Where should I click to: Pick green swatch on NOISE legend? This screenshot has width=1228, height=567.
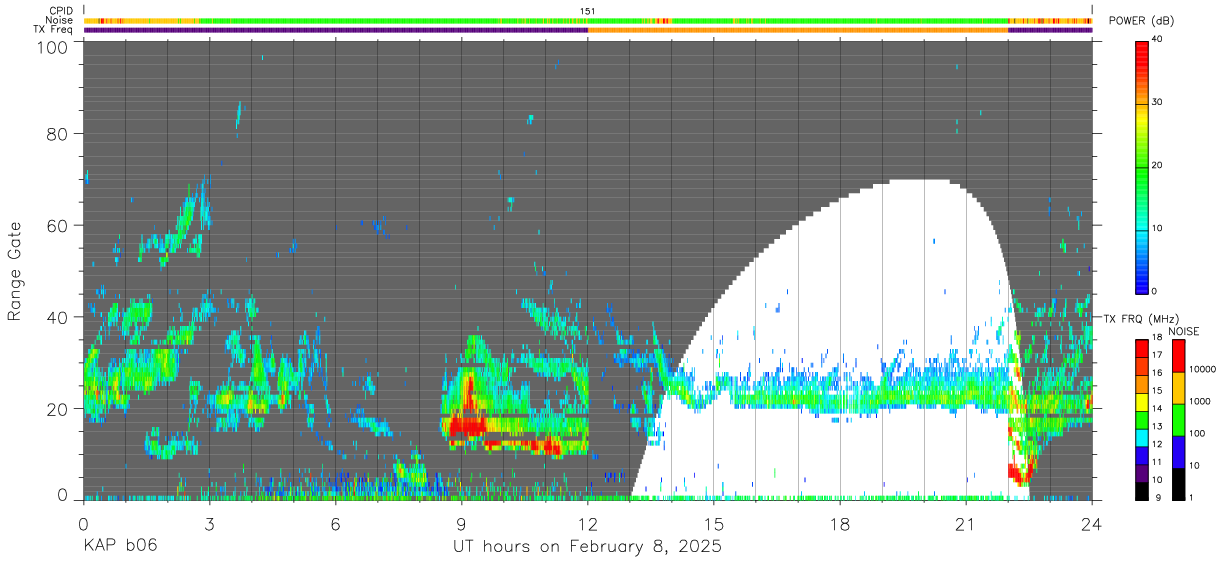(1177, 418)
